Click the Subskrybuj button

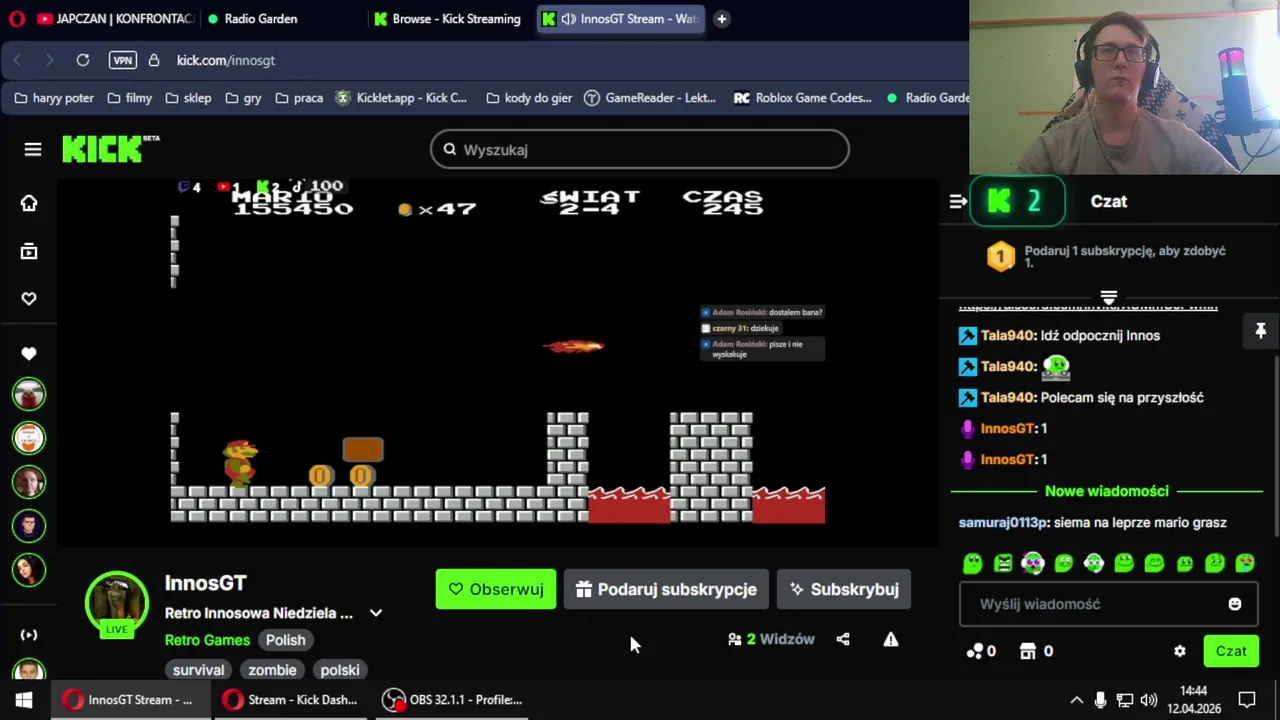(843, 589)
